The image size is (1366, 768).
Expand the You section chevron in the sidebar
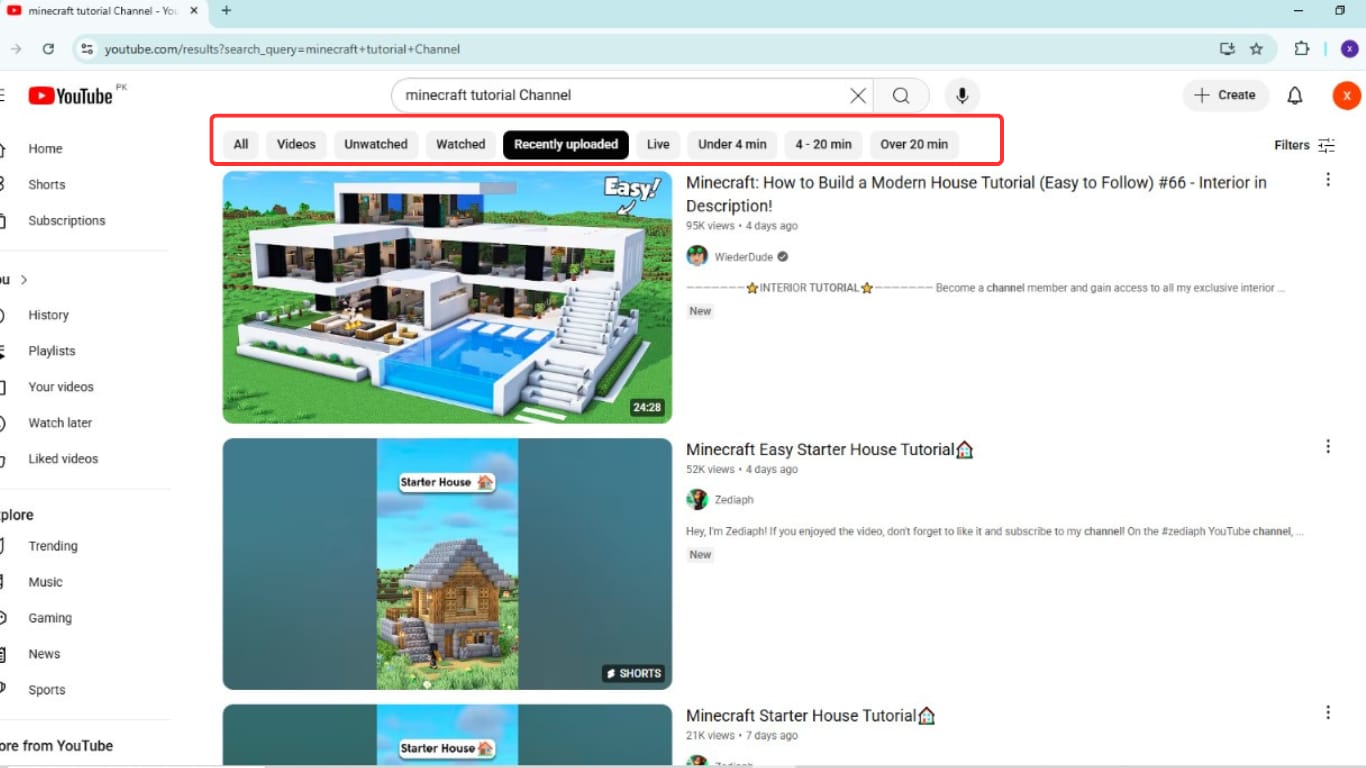pyautogui.click(x=24, y=279)
